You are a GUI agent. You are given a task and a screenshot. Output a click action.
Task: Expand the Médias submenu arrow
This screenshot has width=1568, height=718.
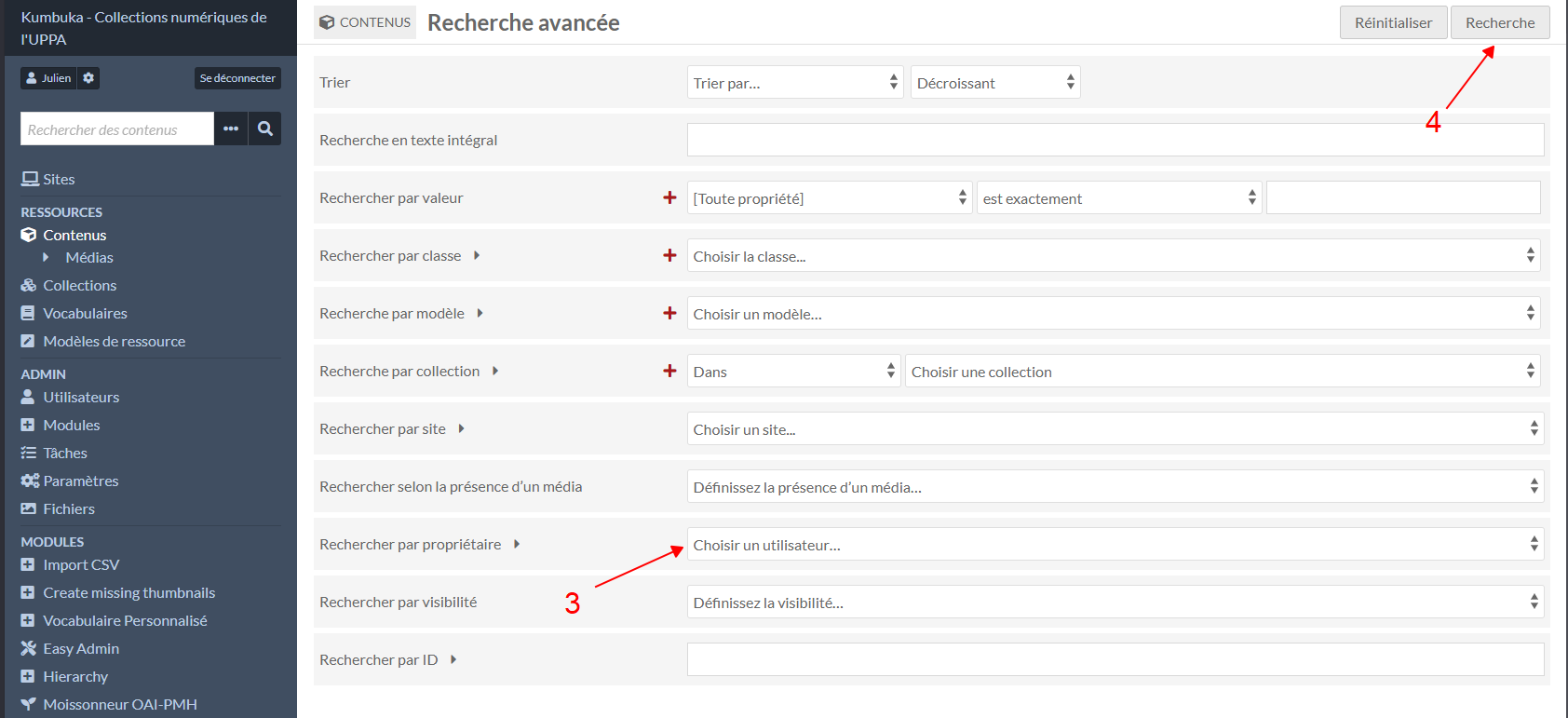coord(46,257)
